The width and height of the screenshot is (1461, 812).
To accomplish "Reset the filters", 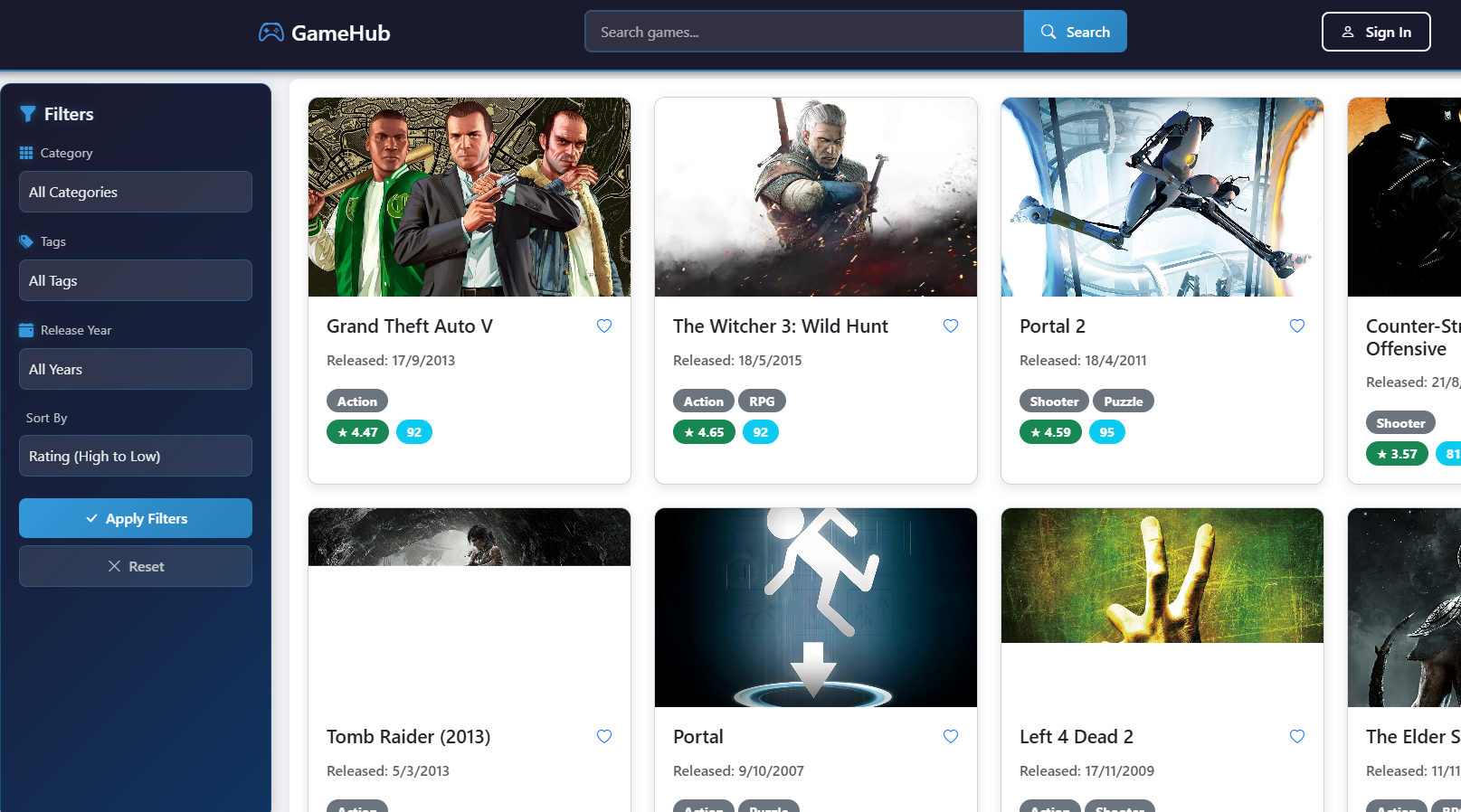I will point(136,566).
